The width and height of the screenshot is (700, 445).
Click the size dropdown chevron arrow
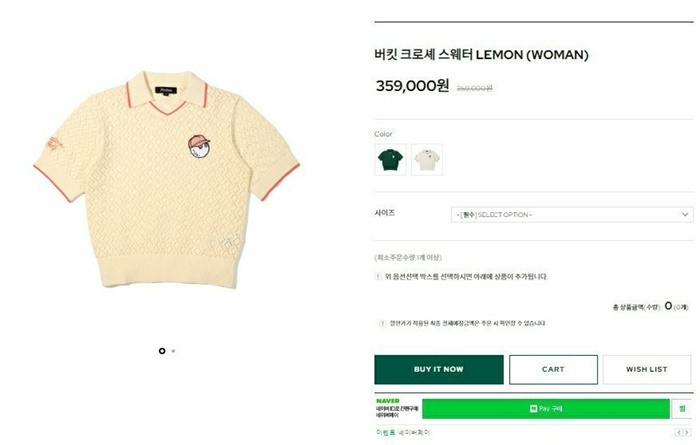point(685,215)
